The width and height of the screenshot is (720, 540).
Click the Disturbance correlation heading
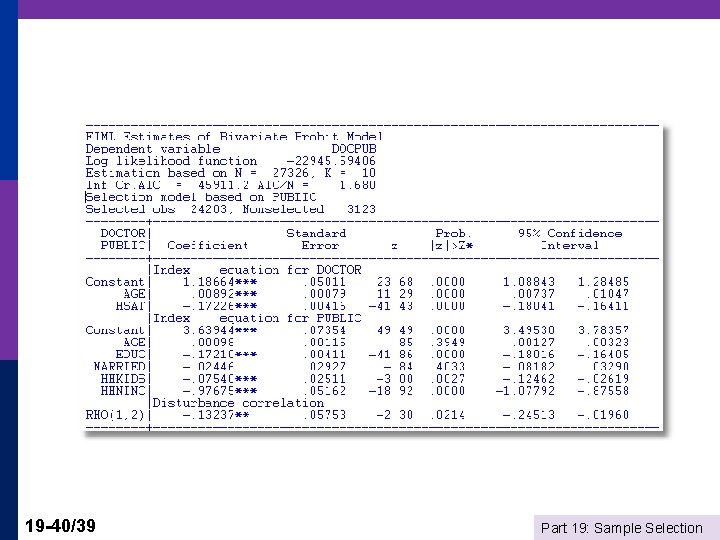(238, 403)
